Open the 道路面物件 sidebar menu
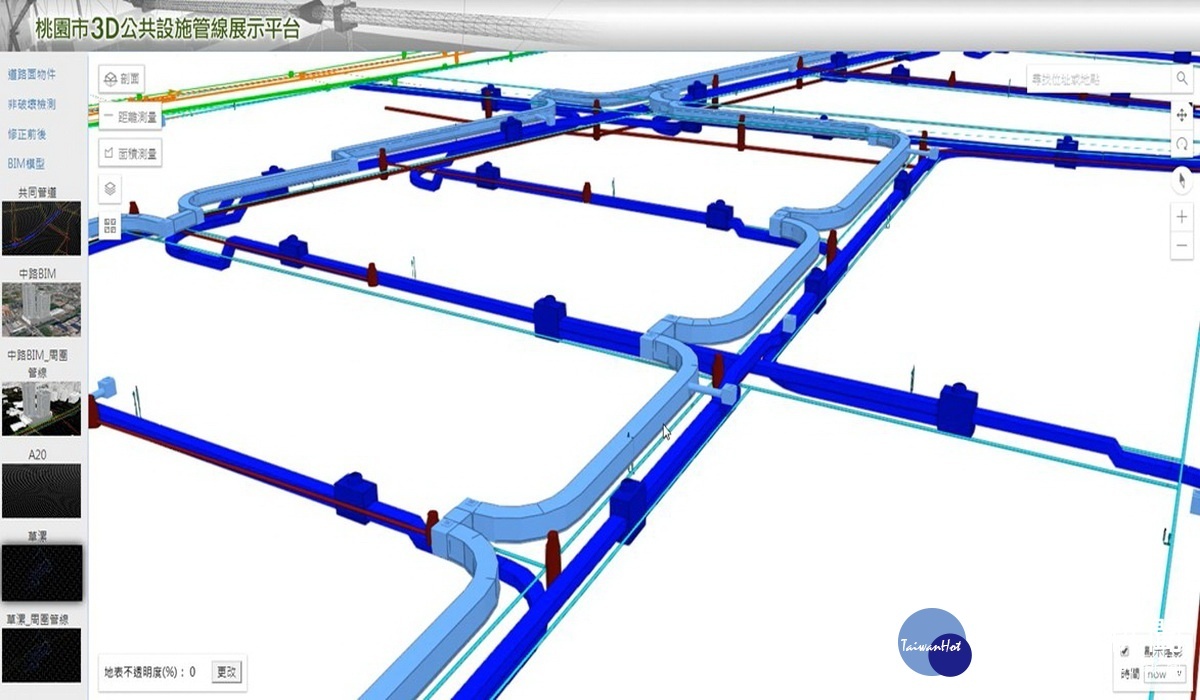 coord(31,74)
